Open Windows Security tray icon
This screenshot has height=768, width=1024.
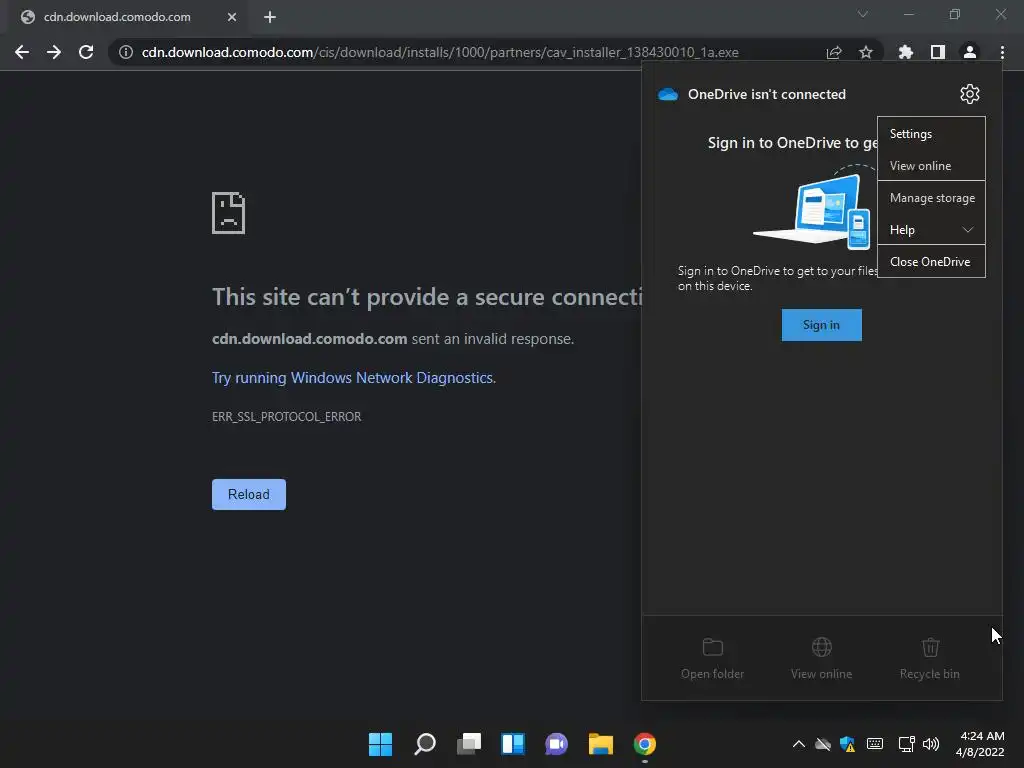[x=848, y=744]
